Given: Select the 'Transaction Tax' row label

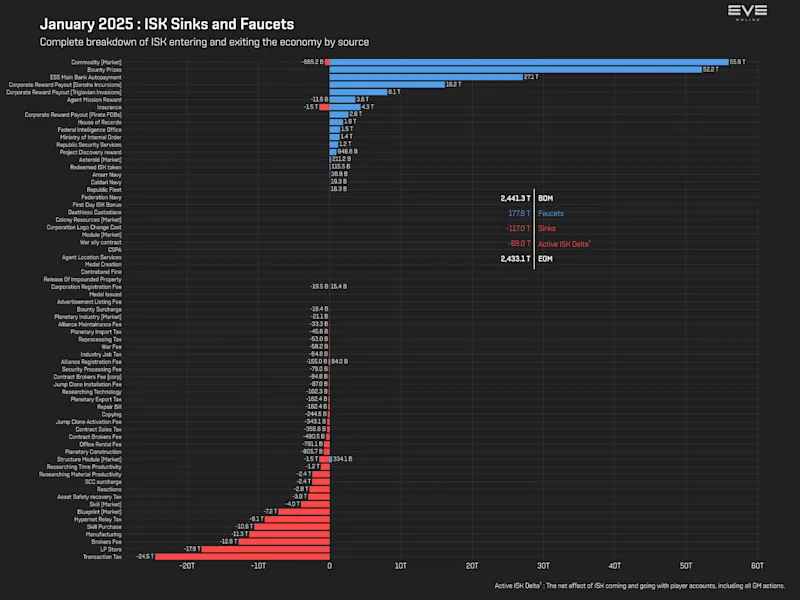Looking at the screenshot, I should [103, 557].
